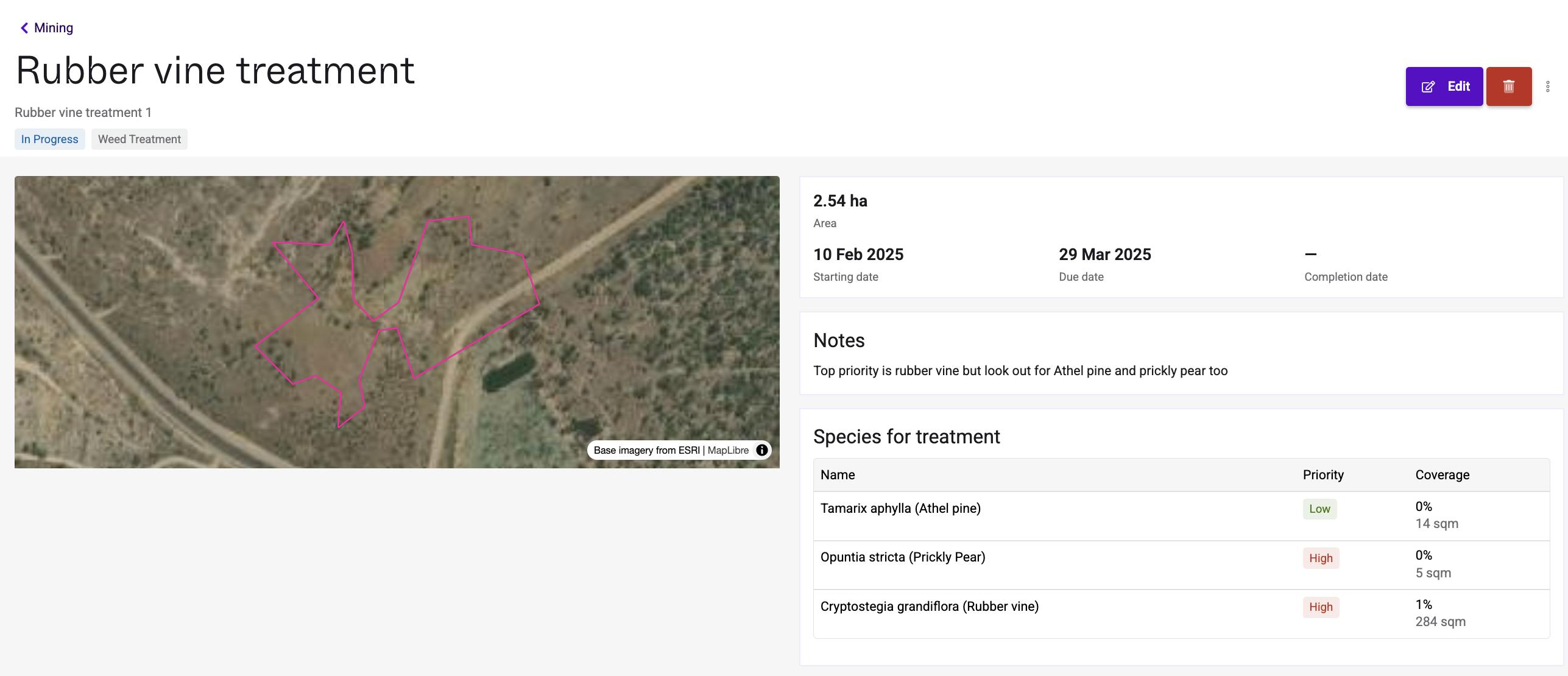1568x676 pixels.
Task: Click the Priority column header
Action: click(1323, 475)
